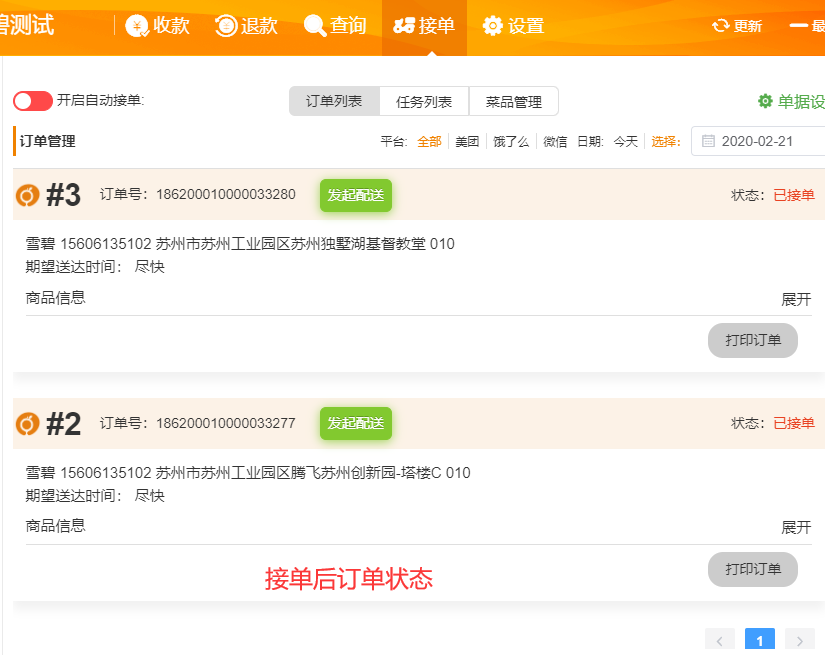Viewport: 825px width, 655px height.
Task: Click the calendar icon in date field
Action: tap(708, 141)
